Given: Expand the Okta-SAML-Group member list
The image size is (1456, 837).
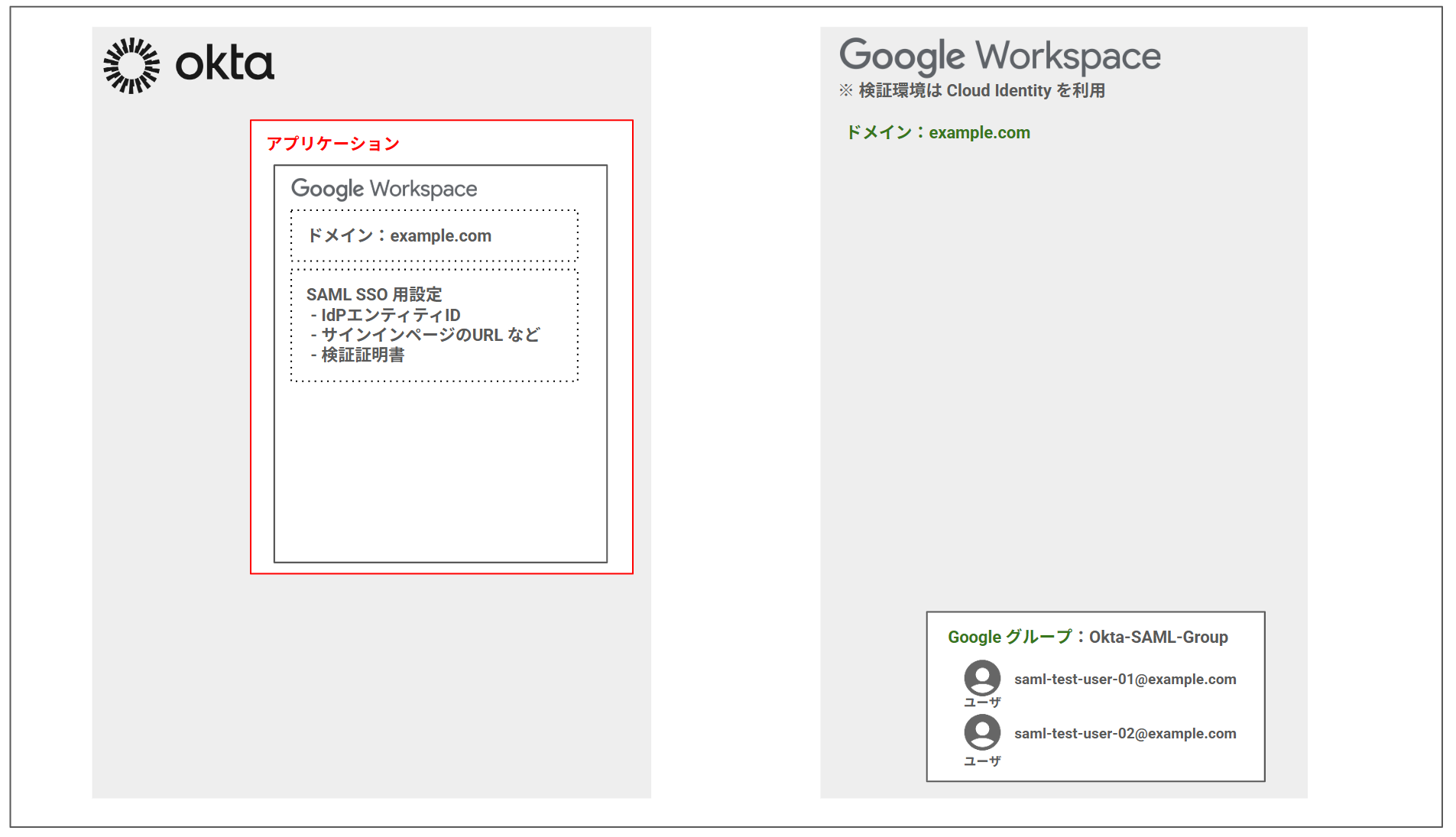Looking at the screenshot, I should (x=1095, y=696).
